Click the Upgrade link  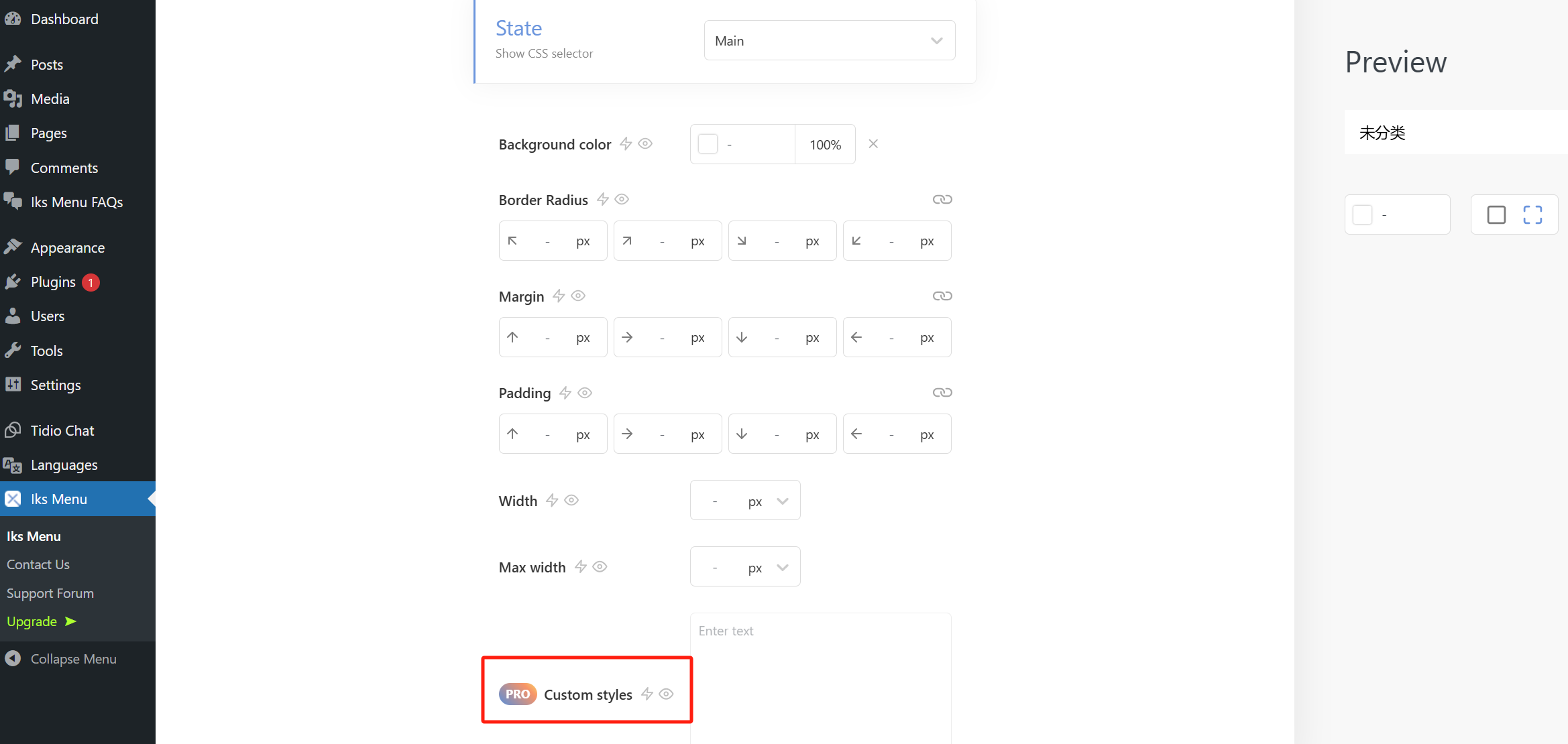click(x=32, y=621)
